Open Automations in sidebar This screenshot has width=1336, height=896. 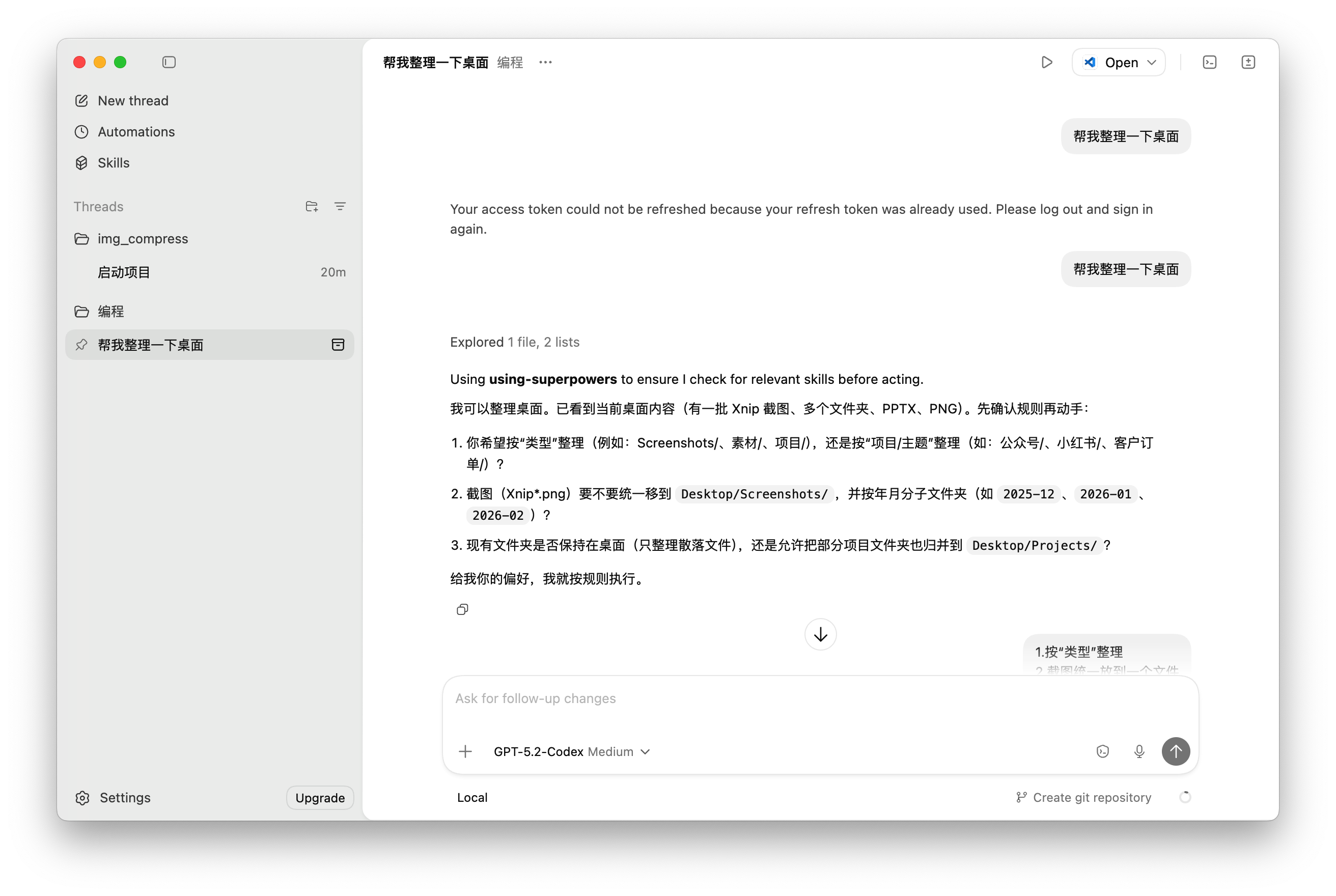tap(135, 132)
